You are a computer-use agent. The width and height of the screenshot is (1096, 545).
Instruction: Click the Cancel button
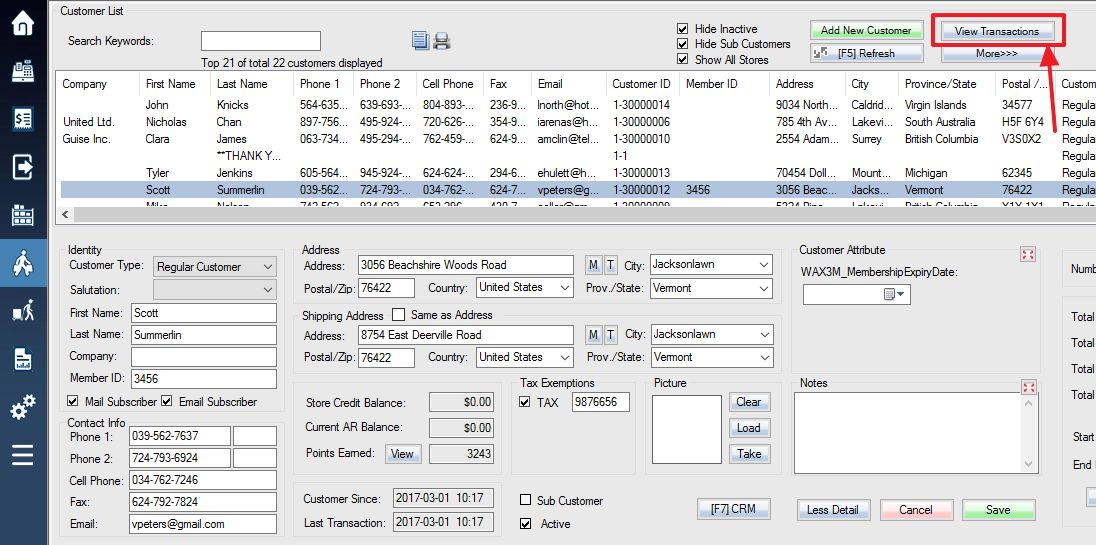(916, 509)
